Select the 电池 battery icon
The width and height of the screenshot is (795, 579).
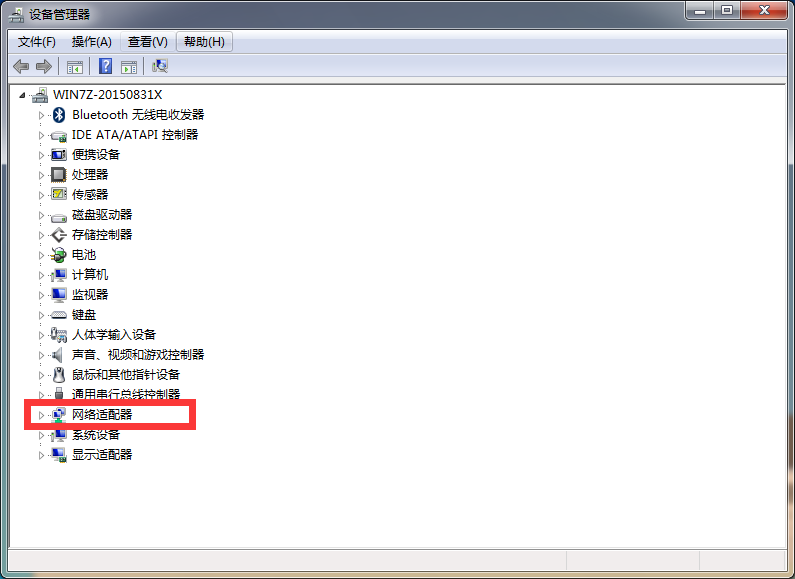pos(59,255)
